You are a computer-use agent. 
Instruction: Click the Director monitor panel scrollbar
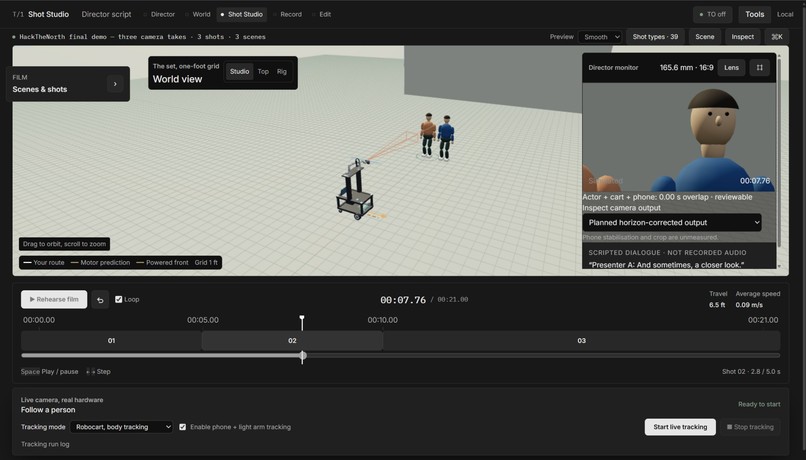780,154
